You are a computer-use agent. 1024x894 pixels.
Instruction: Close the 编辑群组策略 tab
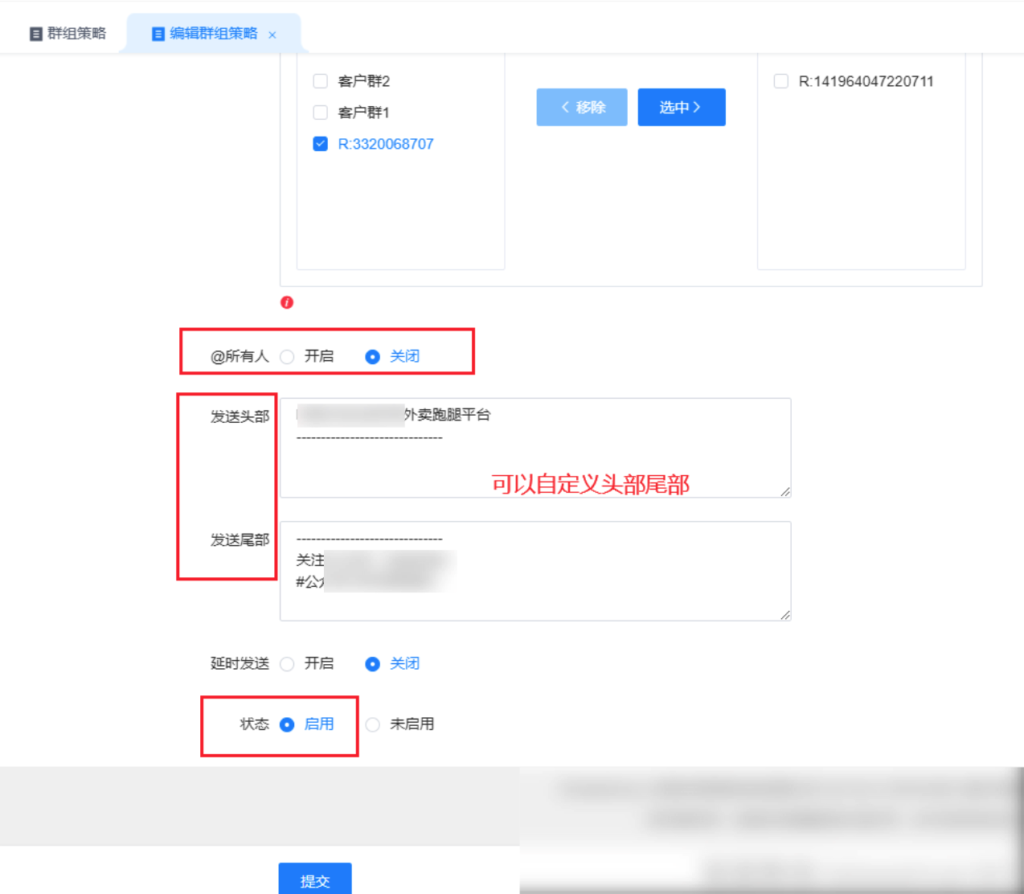point(273,32)
